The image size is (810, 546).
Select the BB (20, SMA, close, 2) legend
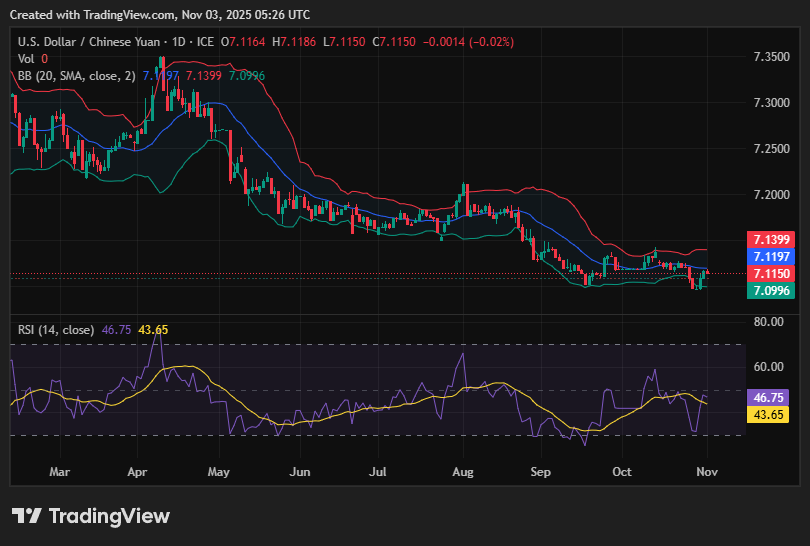[x=76, y=75]
